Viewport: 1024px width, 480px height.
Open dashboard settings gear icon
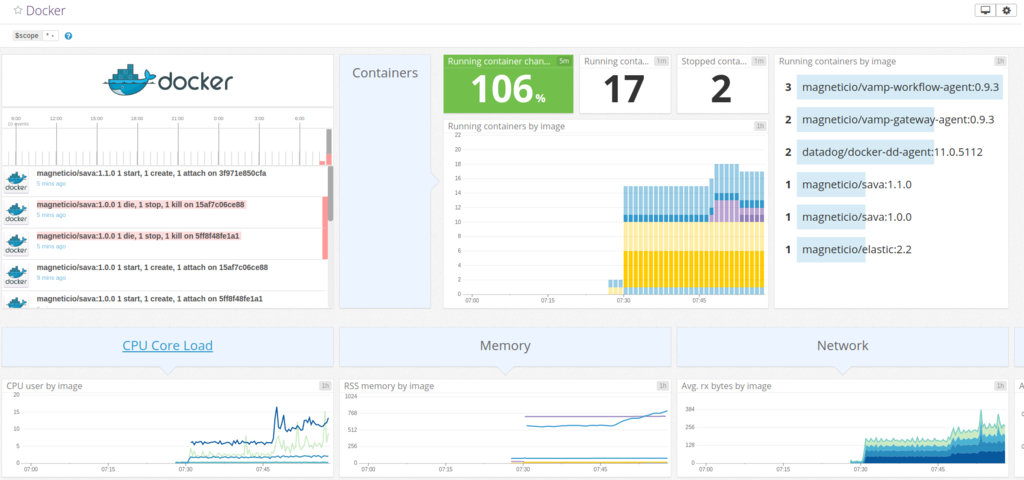tap(1006, 10)
